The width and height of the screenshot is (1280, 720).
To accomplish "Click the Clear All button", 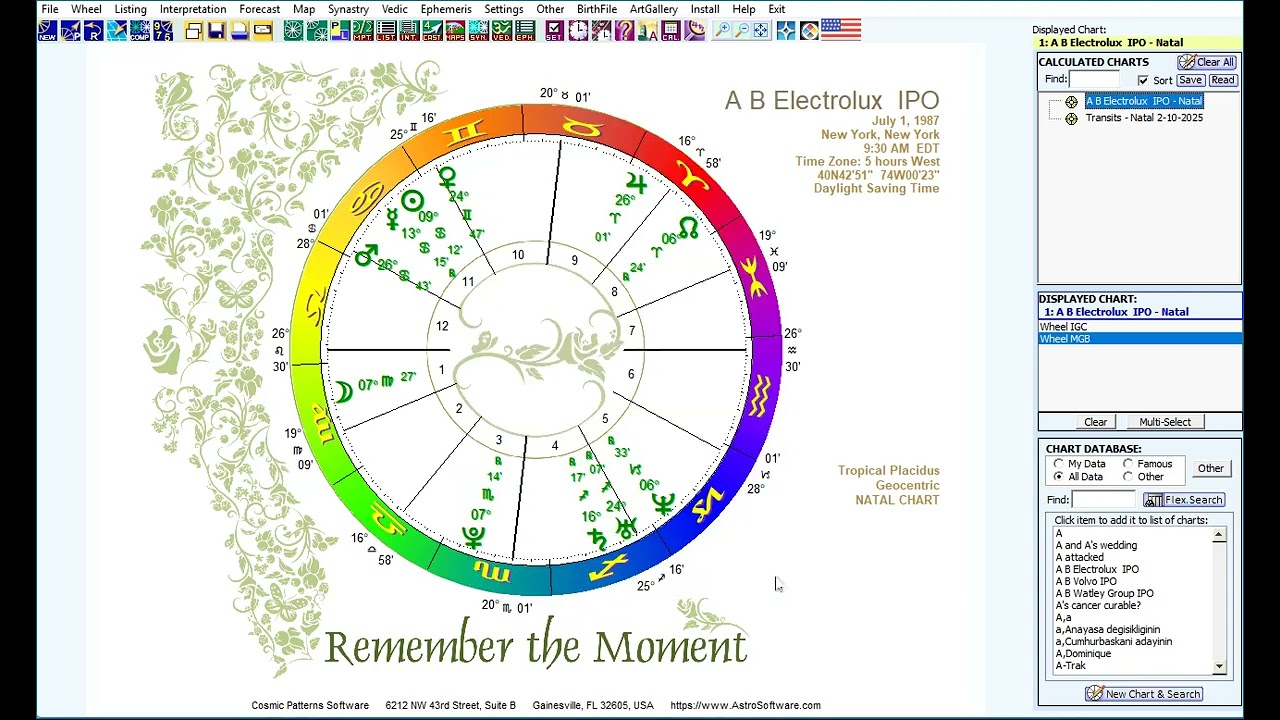I will 1207,62.
